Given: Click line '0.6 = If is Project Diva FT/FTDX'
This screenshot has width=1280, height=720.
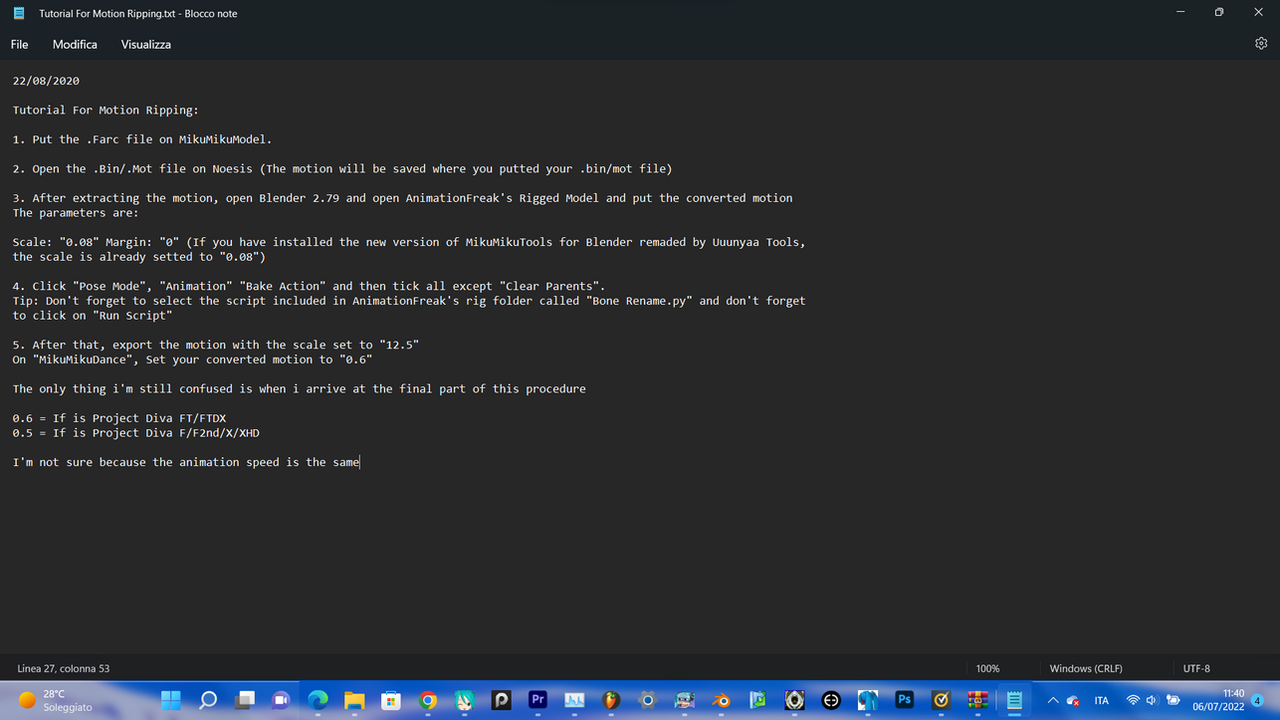Looking at the screenshot, I should pos(119,418).
